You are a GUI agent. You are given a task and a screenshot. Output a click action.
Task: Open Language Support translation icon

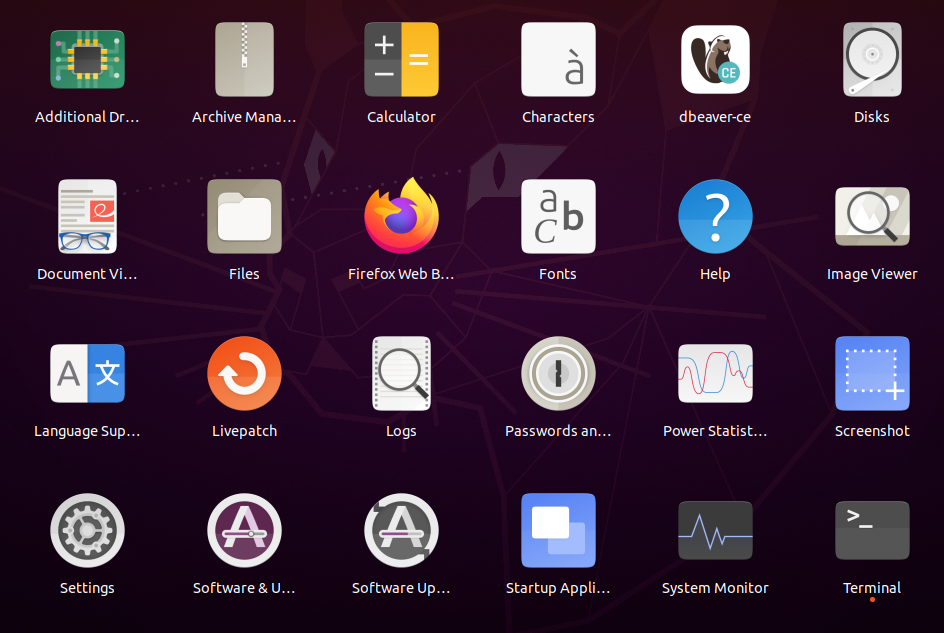tap(87, 373)
